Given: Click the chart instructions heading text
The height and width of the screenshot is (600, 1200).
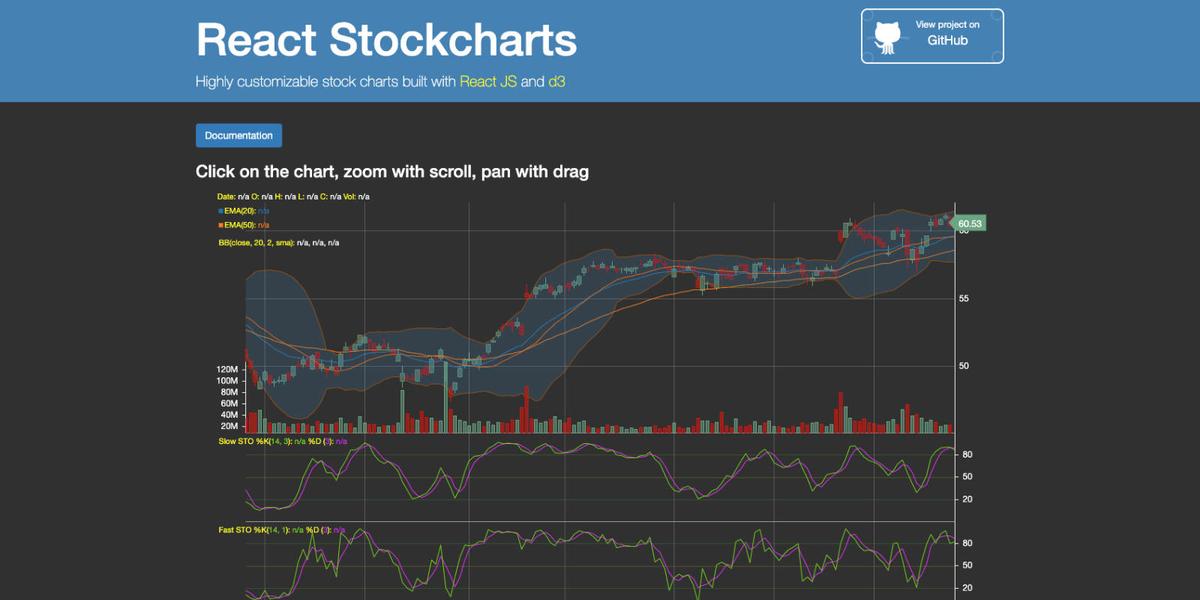Looking at the screenshot, I should [x=391, y=171].
